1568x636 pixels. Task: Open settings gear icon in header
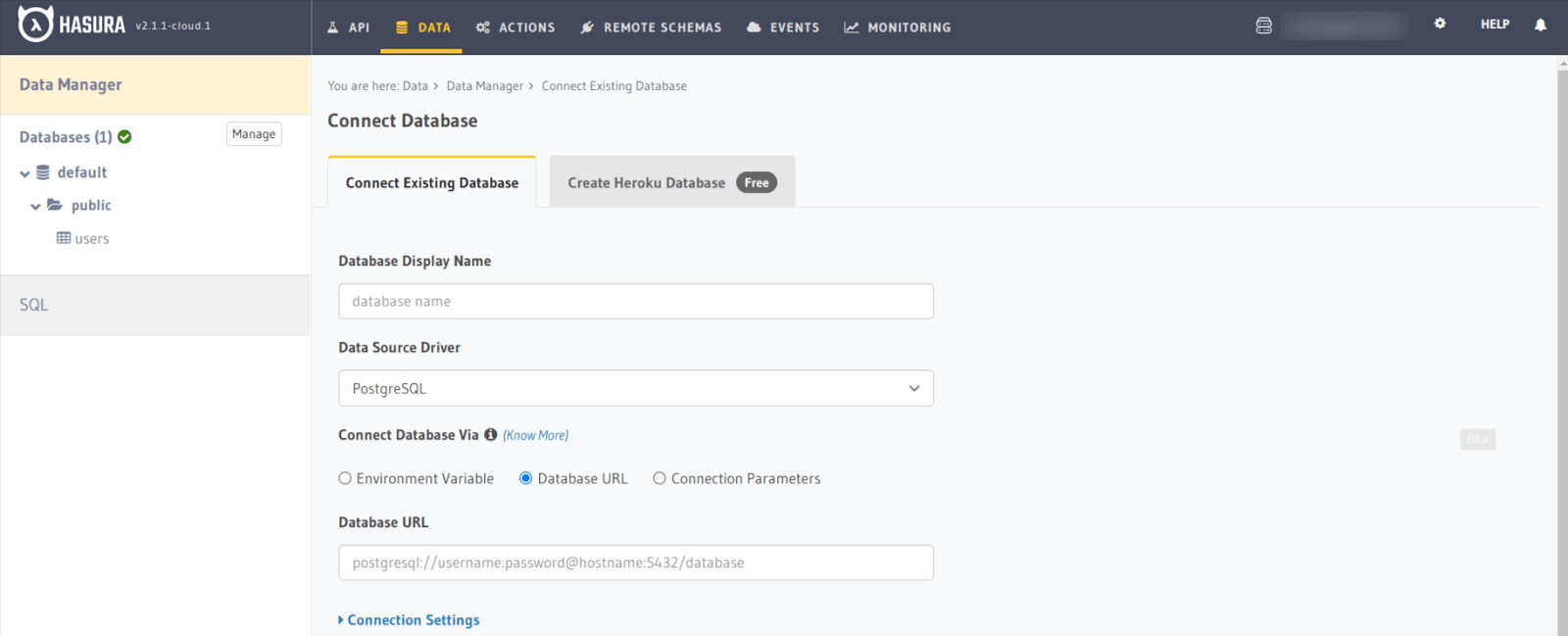coord(1440,24)
